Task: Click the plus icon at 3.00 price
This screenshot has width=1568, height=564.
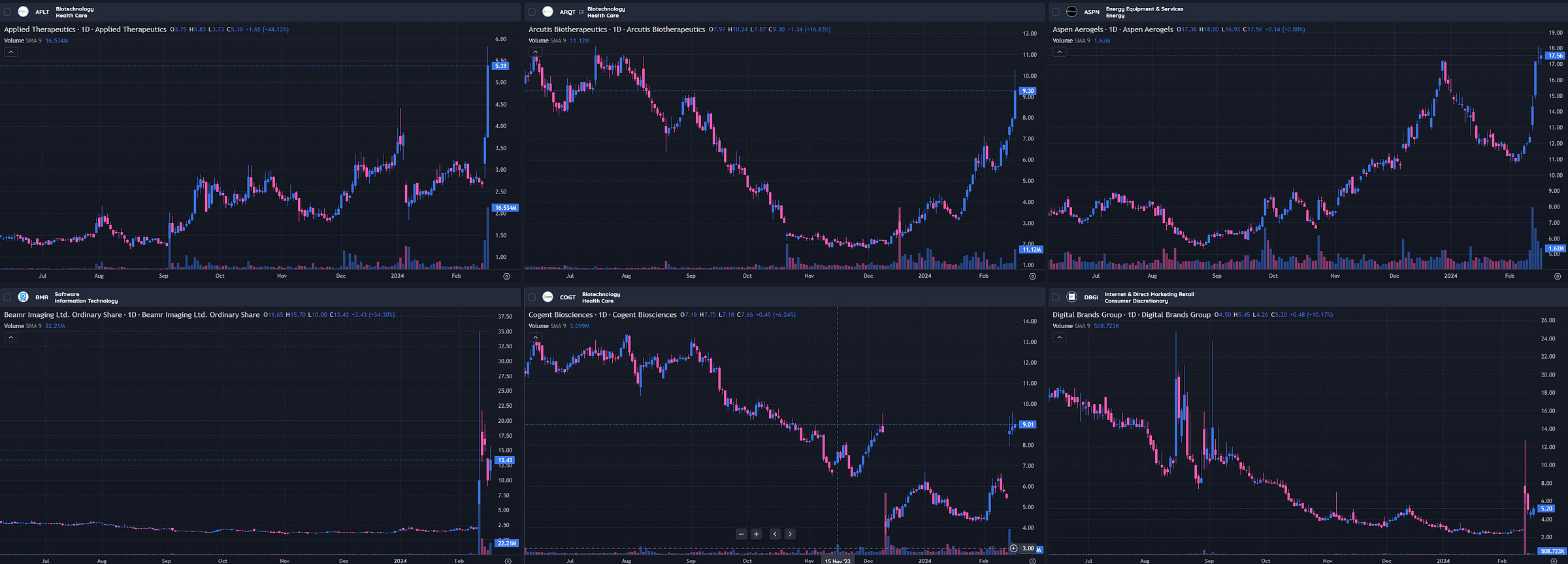Action: pyautogui.click(x=1013, y=548)
